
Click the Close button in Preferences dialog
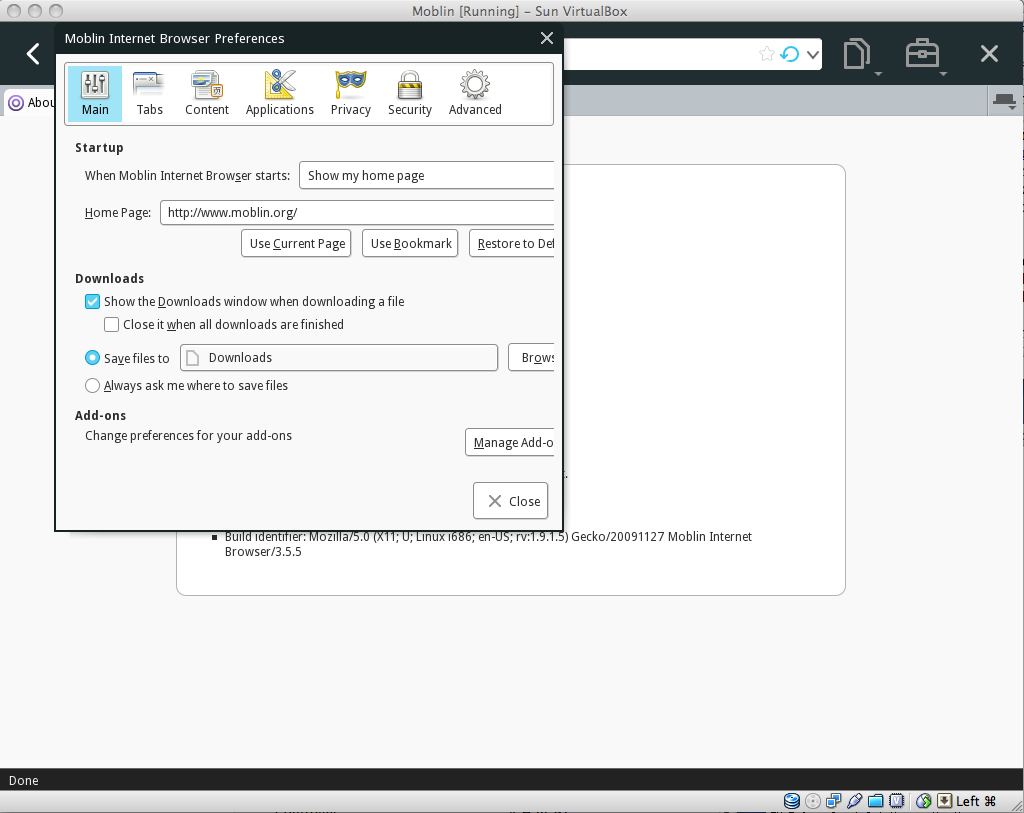tap(511, 501)
